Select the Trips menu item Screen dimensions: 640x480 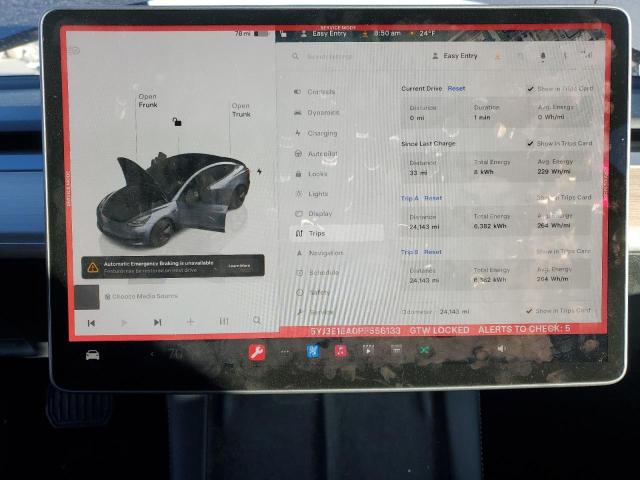337,233
